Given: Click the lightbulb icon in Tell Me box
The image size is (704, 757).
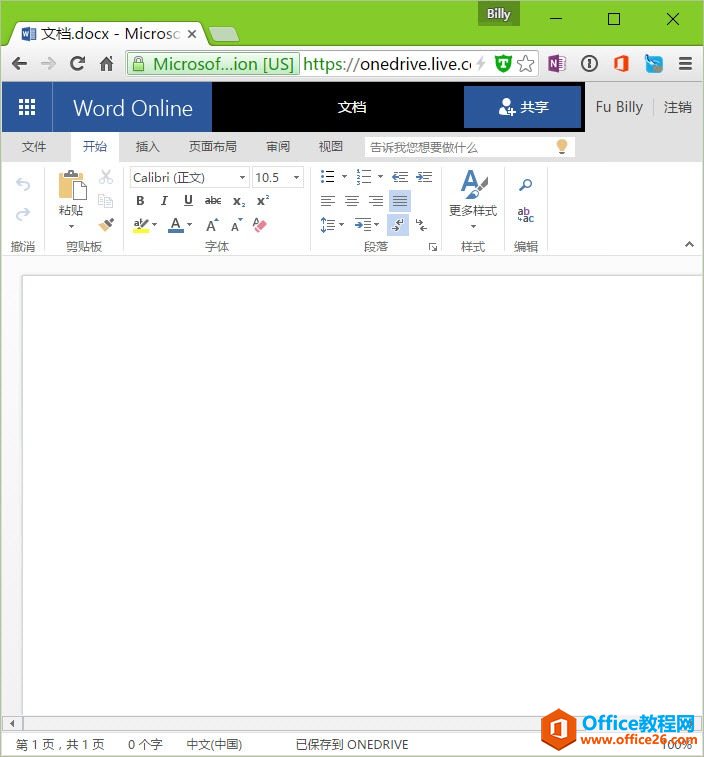Looking at the screenshot, I should 562,146.
